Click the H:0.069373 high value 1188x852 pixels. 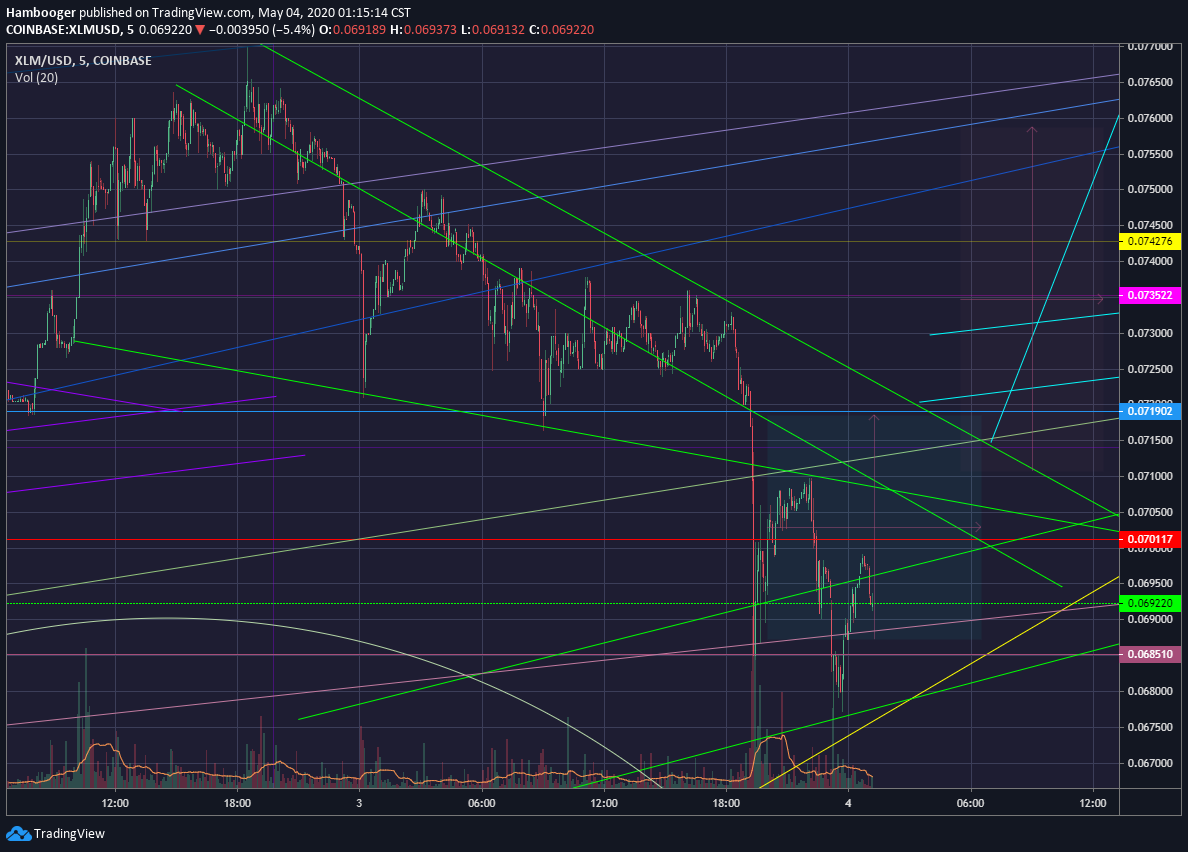click(424, 30)
